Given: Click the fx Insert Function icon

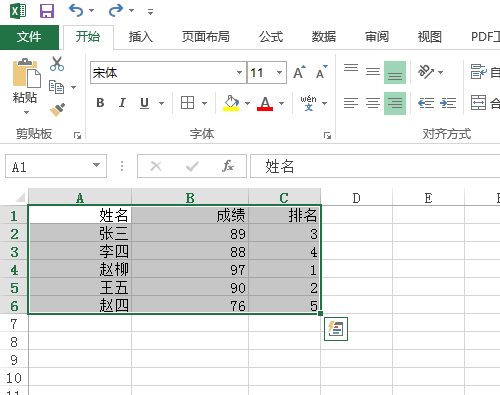Looking at the screenshot, I should coord(228,166).
